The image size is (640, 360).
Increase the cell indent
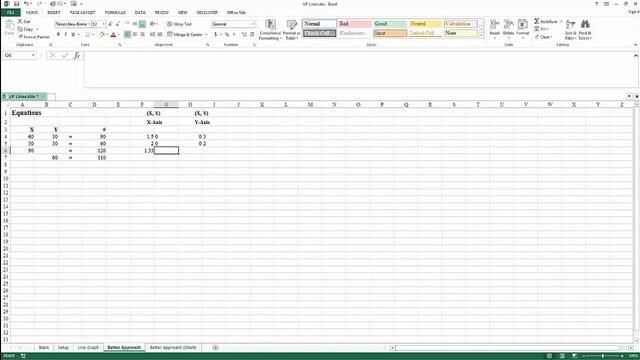(160, 35)
